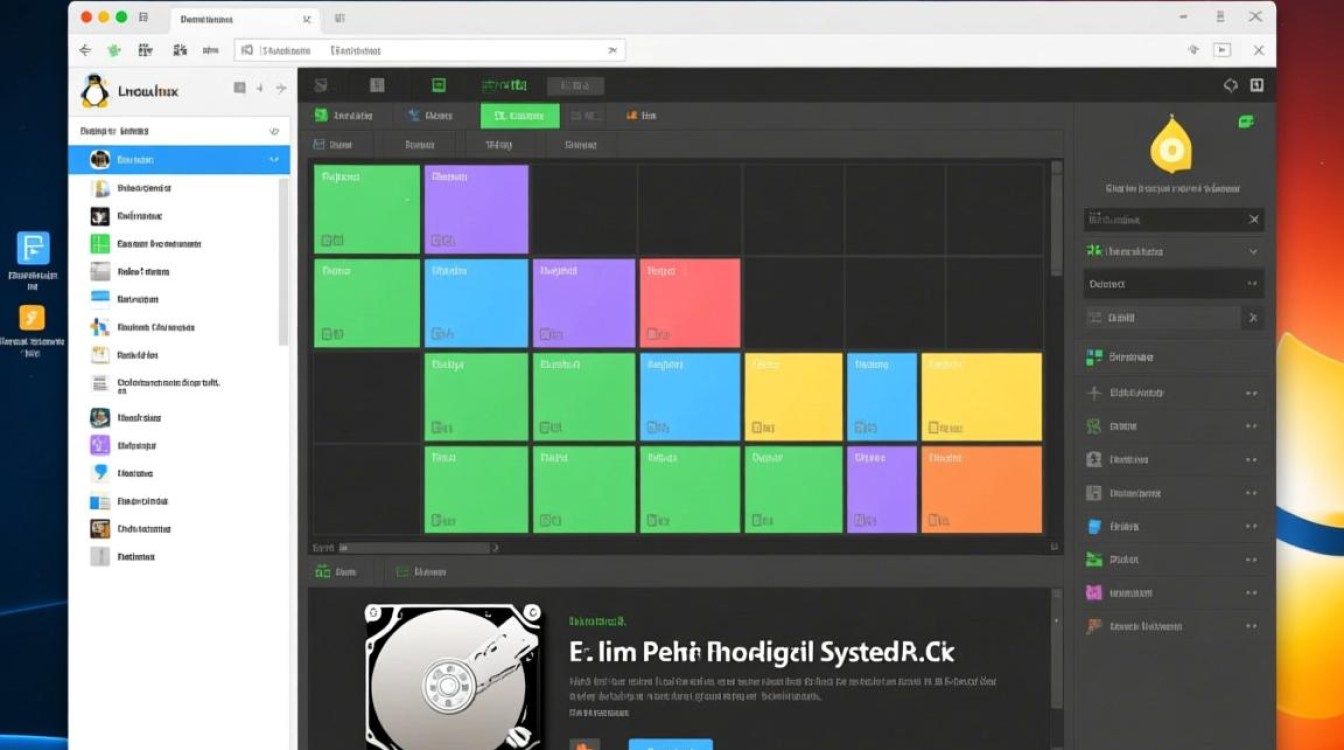Click the Tux penguin logo in the sidebar
The image size is (1344, 750).
[x=95, y=91]
